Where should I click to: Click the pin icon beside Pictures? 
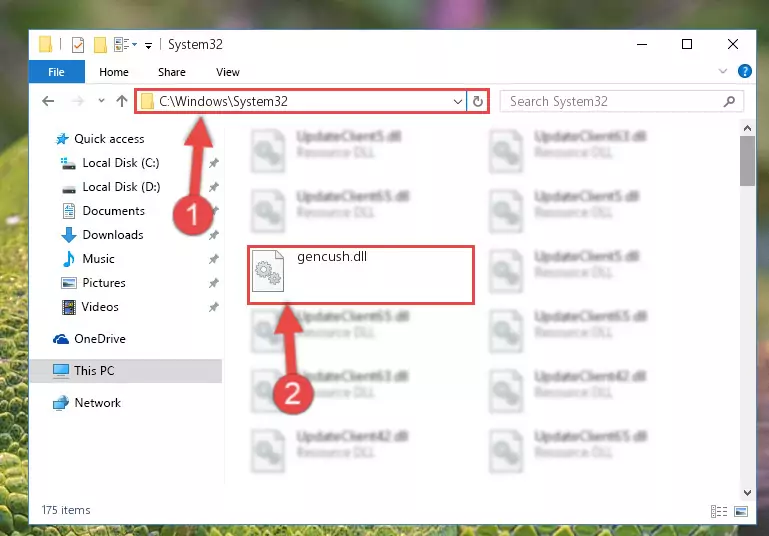click(214, 283)
